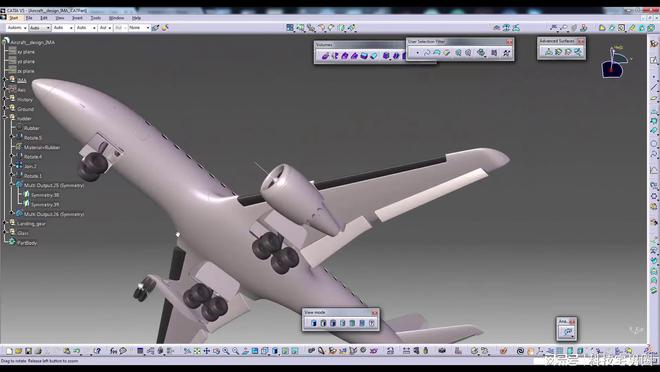The height and width of the screenshot is (372, 660).
Task: Open the first Autom color dropdown
Action: [x=17, y=28]
